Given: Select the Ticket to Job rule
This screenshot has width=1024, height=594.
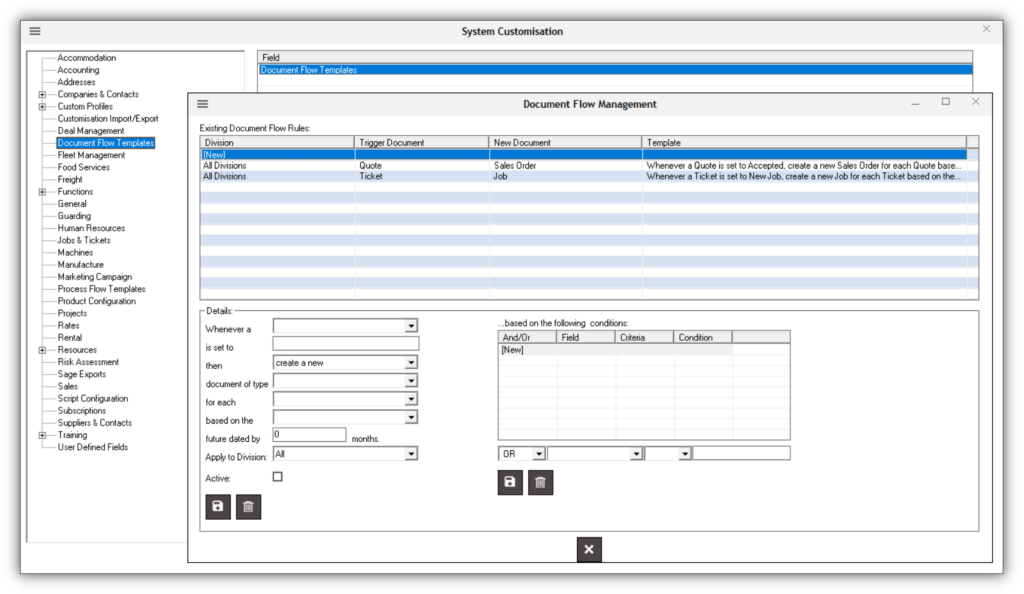Looking at the screenshot, I should [x=584, y=176].
